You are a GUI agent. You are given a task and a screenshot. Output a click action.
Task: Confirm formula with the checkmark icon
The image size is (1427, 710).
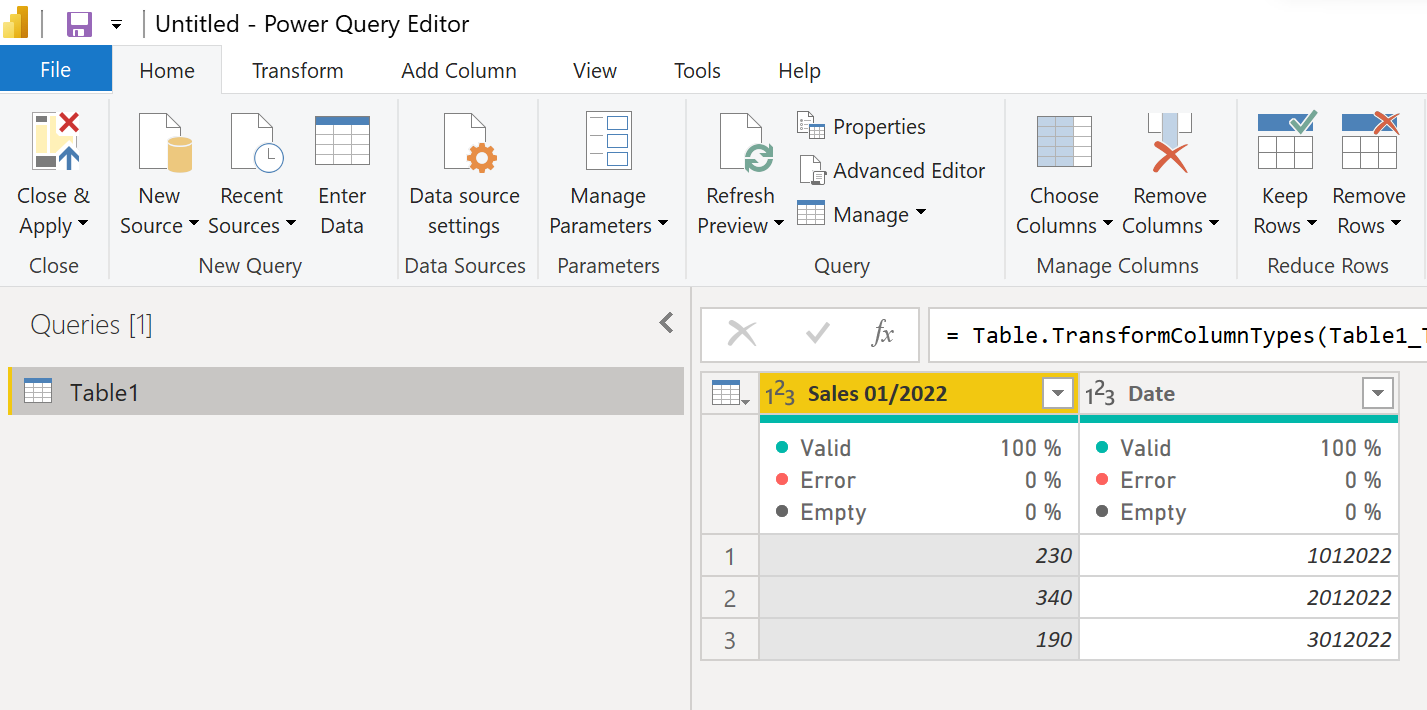818,334
